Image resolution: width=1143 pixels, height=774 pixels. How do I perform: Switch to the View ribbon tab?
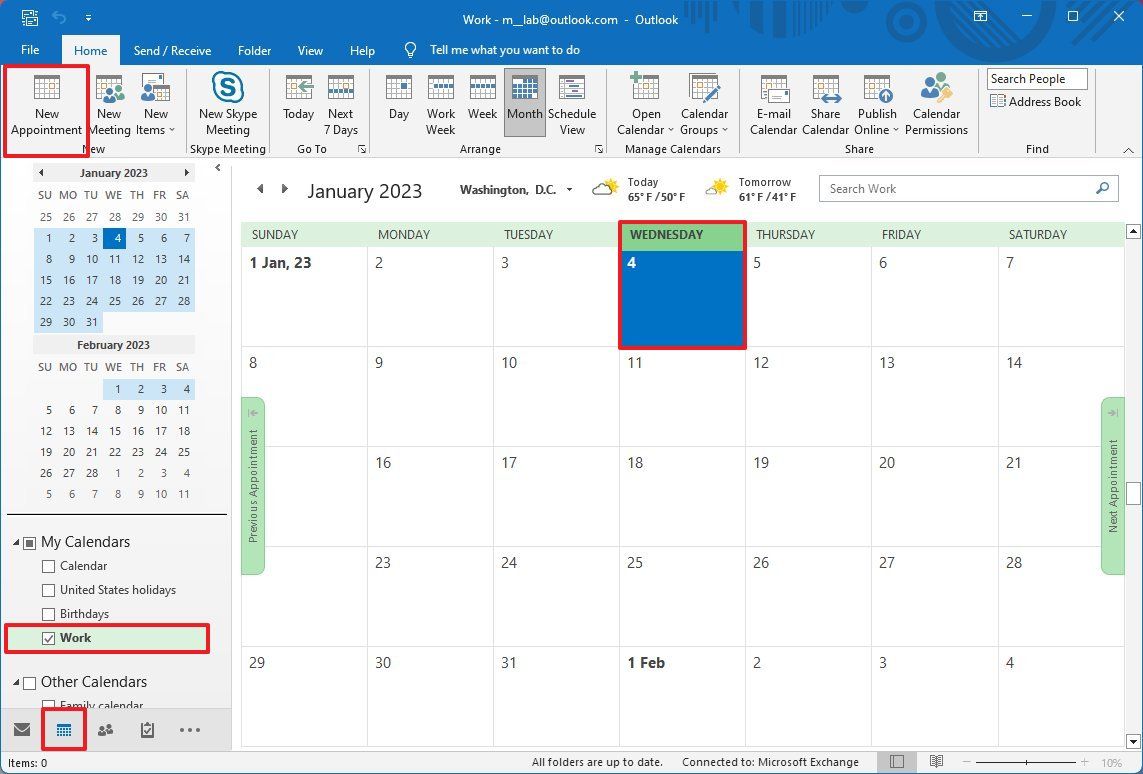(x=310, y=50)
